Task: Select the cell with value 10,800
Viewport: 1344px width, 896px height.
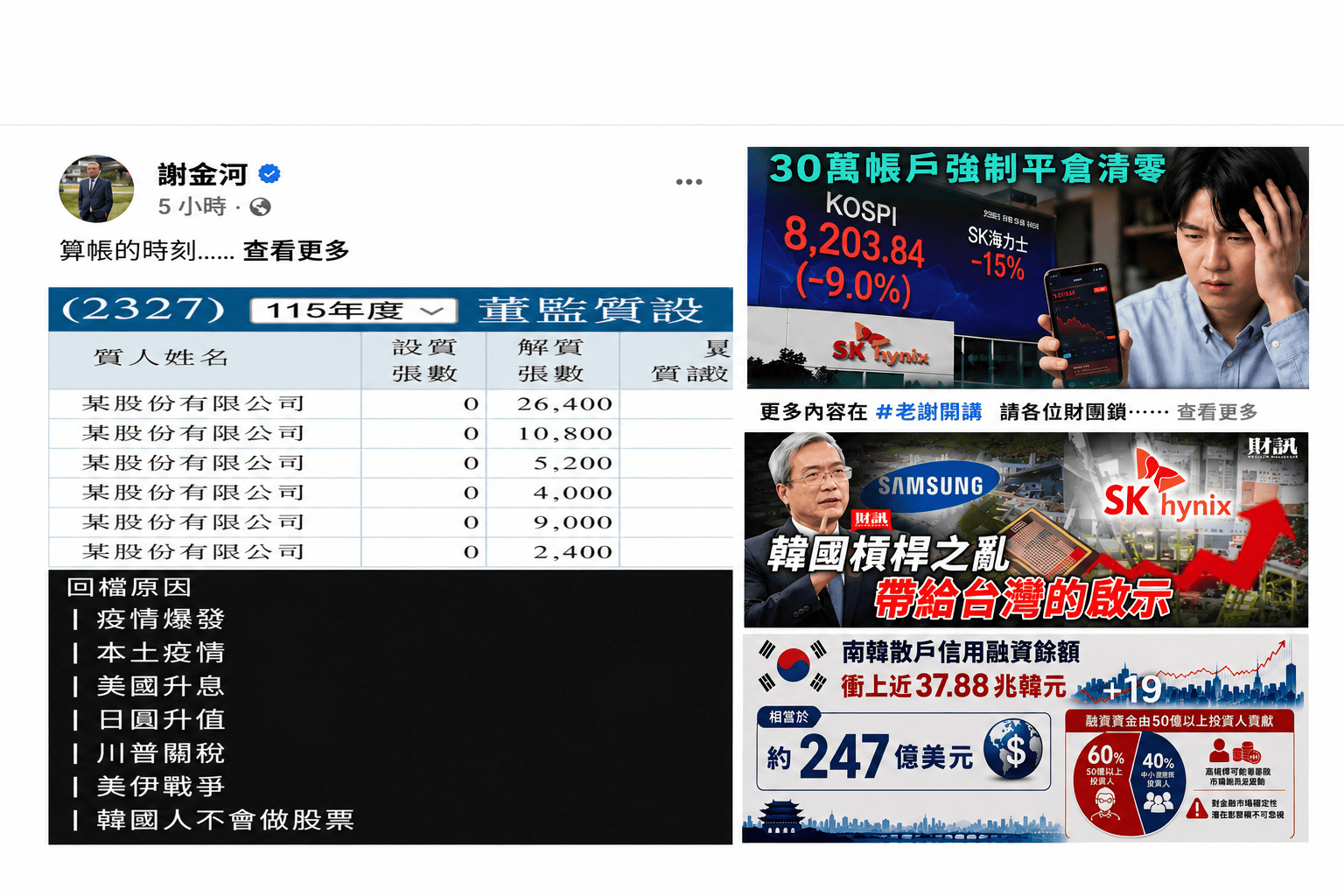Action: tap(564, 434)
